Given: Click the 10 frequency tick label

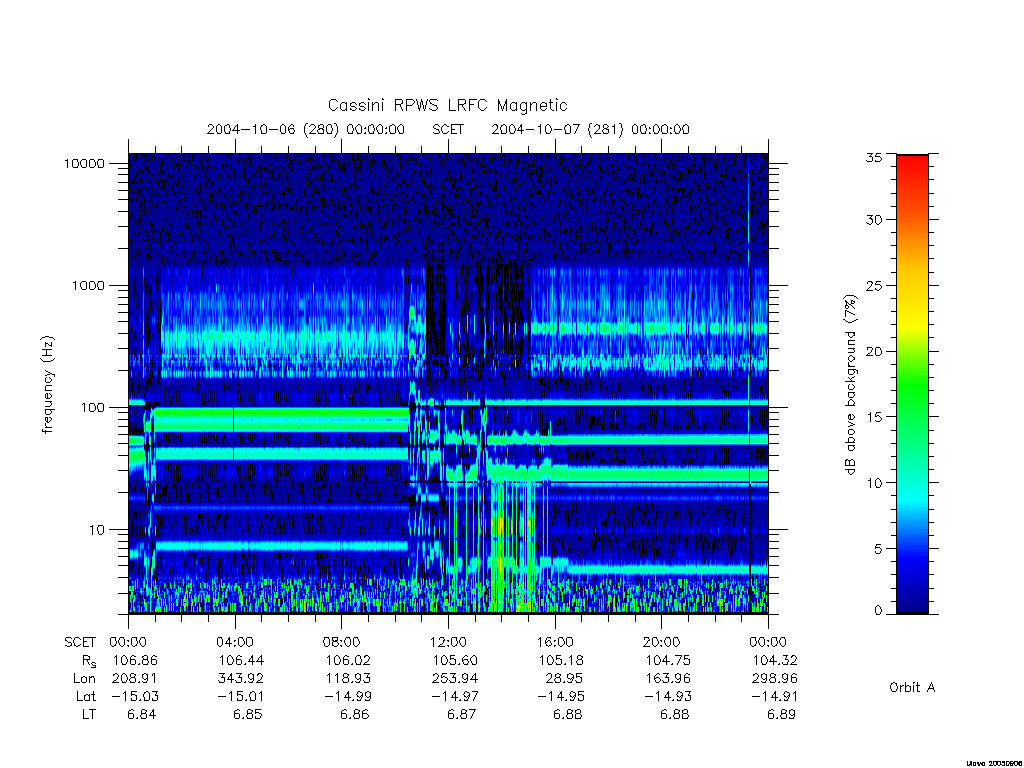Looking at the screenshot, I should [x=97, y=530].
